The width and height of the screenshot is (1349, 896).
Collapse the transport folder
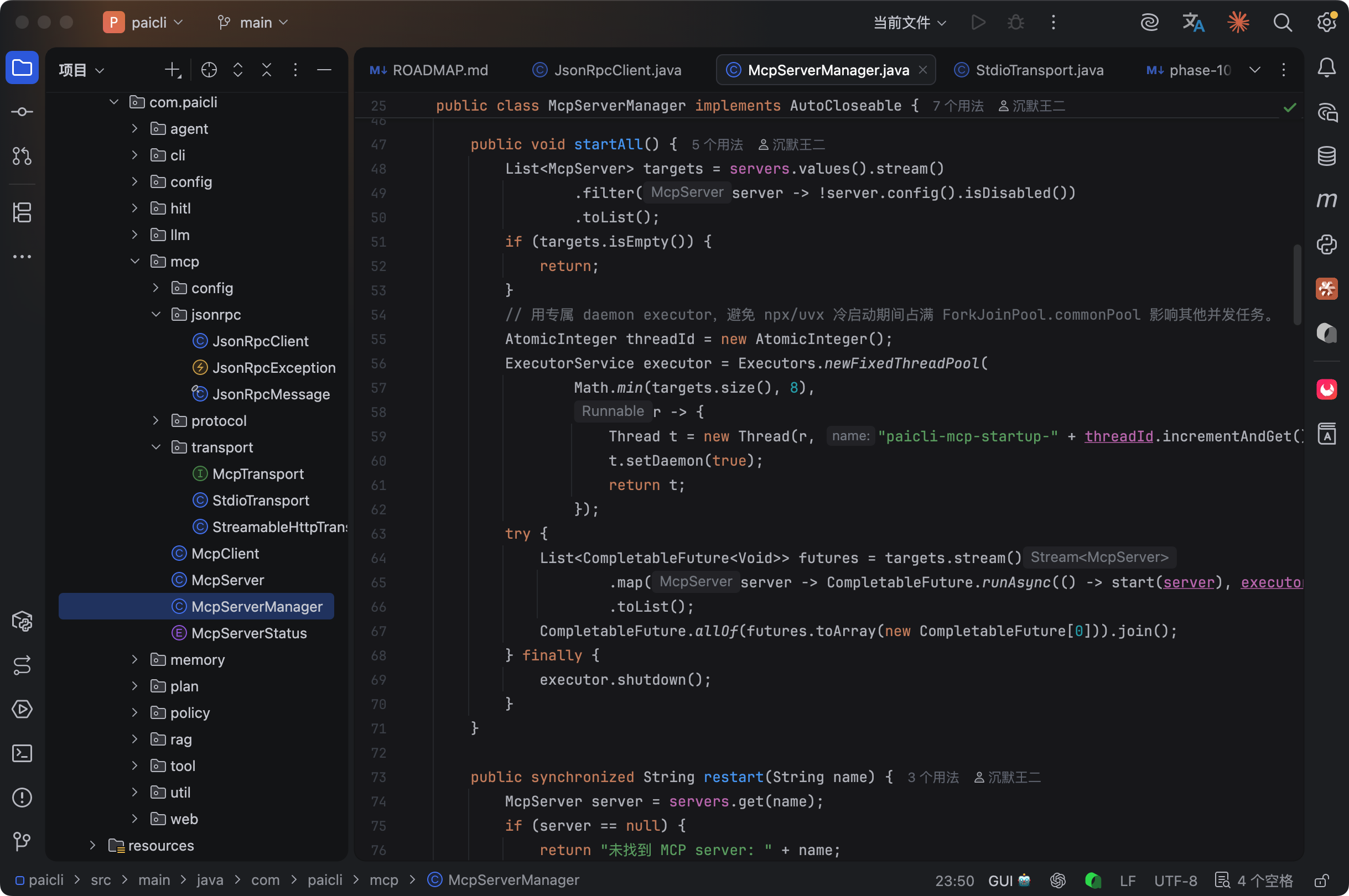[x=155, y=447]
